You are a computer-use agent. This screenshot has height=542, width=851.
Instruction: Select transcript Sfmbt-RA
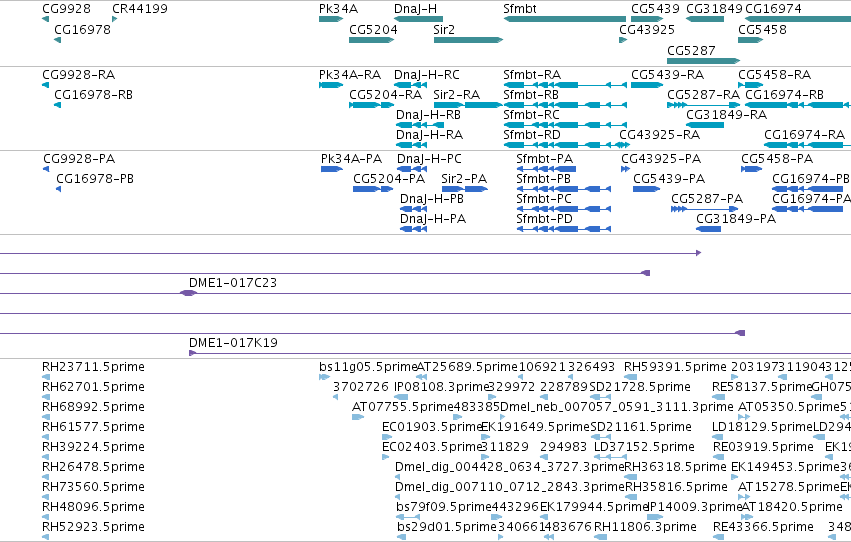565,85
